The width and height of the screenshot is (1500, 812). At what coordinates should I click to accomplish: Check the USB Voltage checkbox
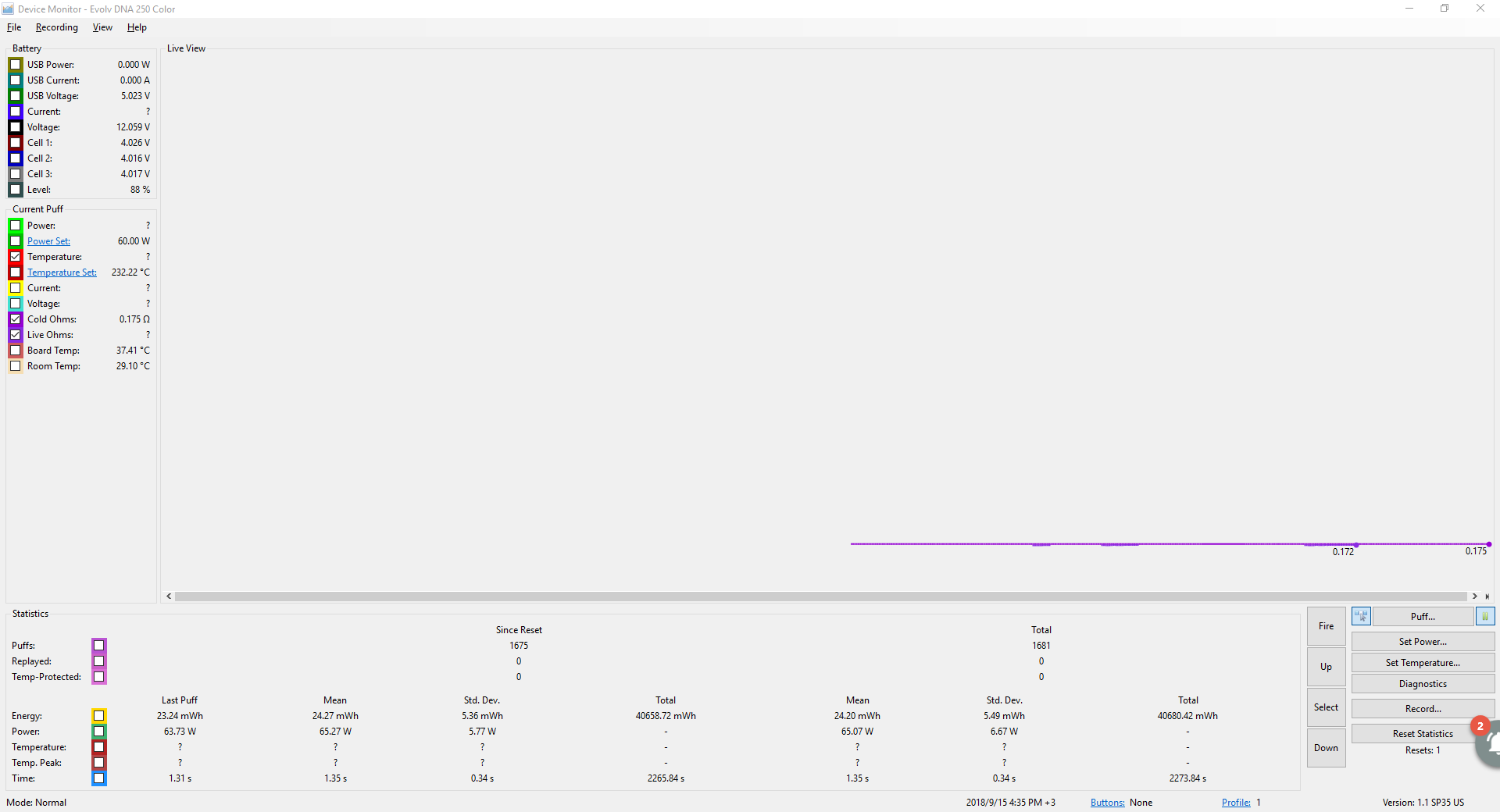click(x=16, y=96)
